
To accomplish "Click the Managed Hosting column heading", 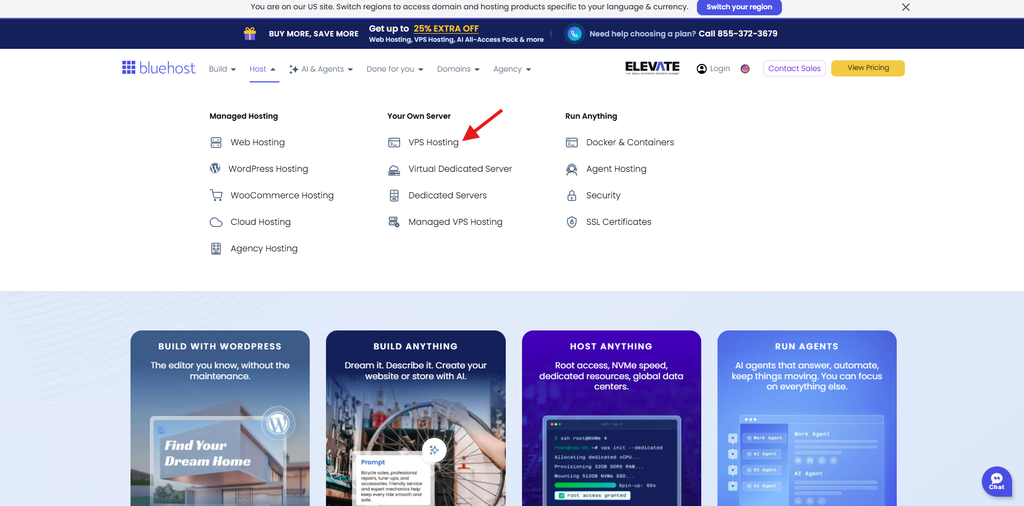I will pos(244,116).
